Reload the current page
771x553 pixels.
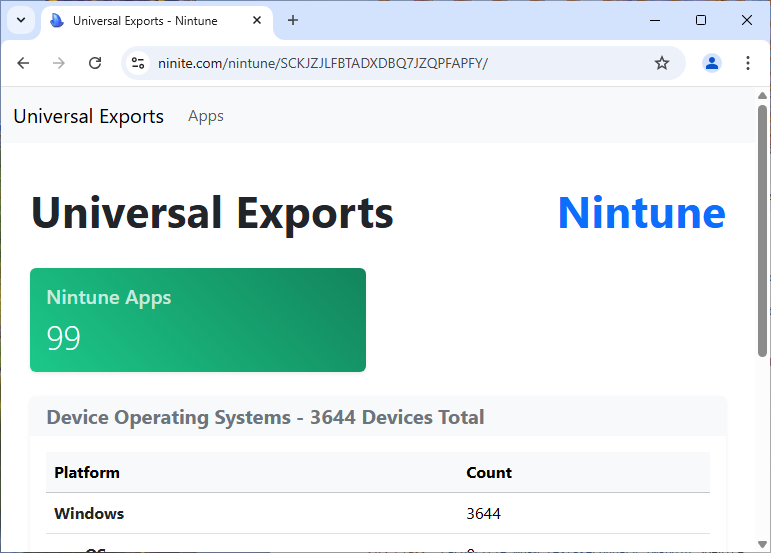95,63
